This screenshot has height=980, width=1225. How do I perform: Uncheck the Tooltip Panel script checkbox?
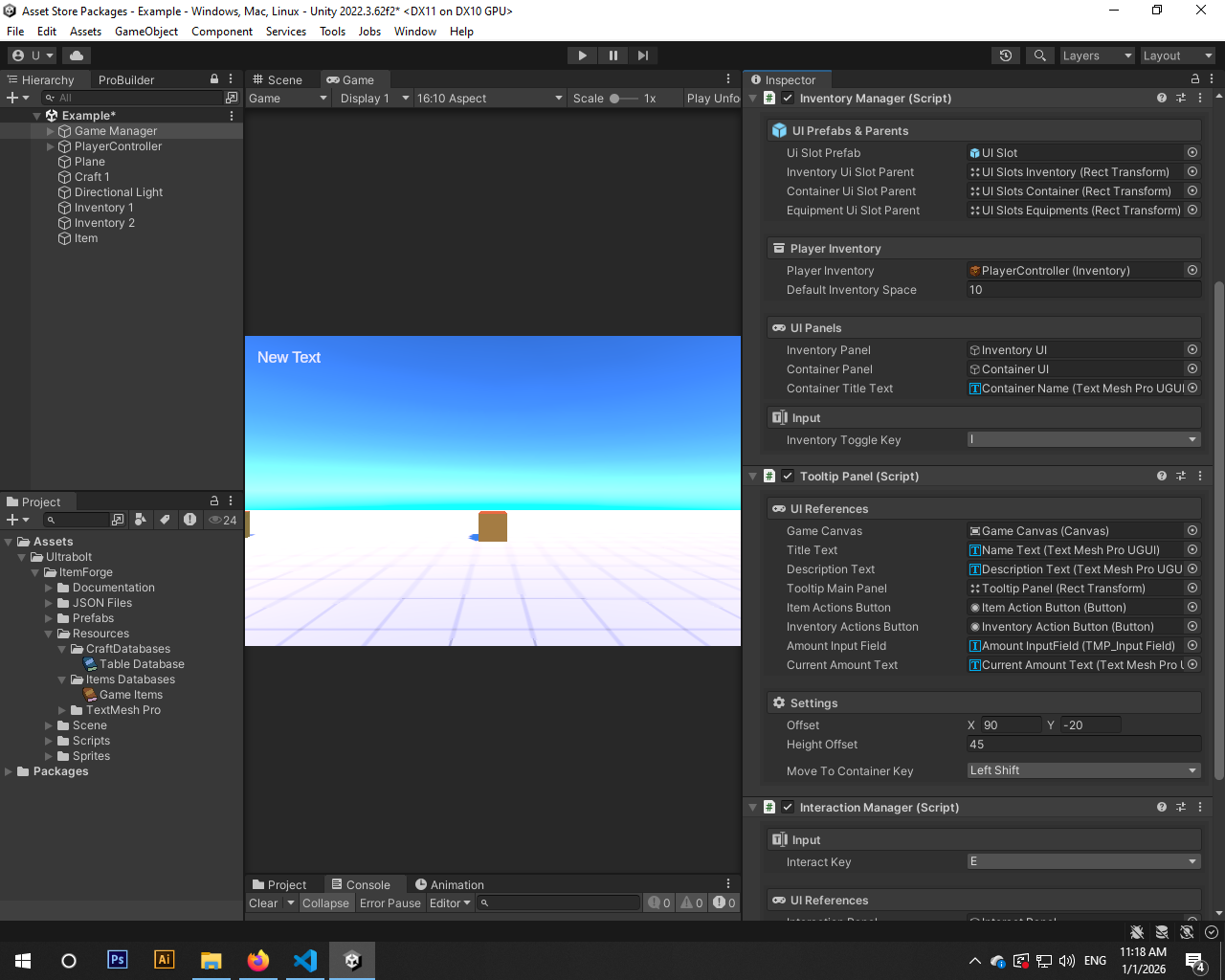click(788, 476)
